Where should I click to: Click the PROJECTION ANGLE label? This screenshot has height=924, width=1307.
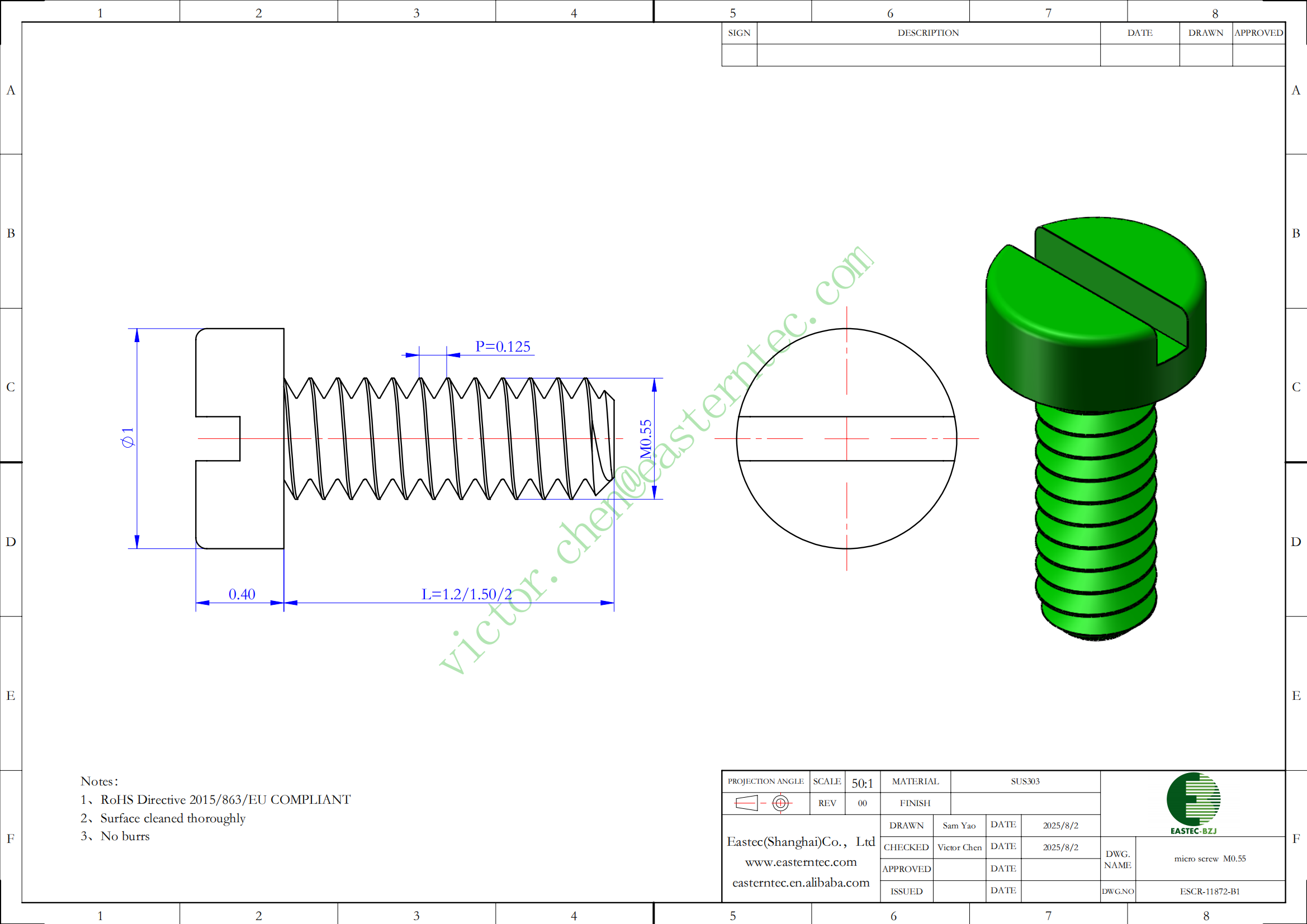click(x=766, y=781)
